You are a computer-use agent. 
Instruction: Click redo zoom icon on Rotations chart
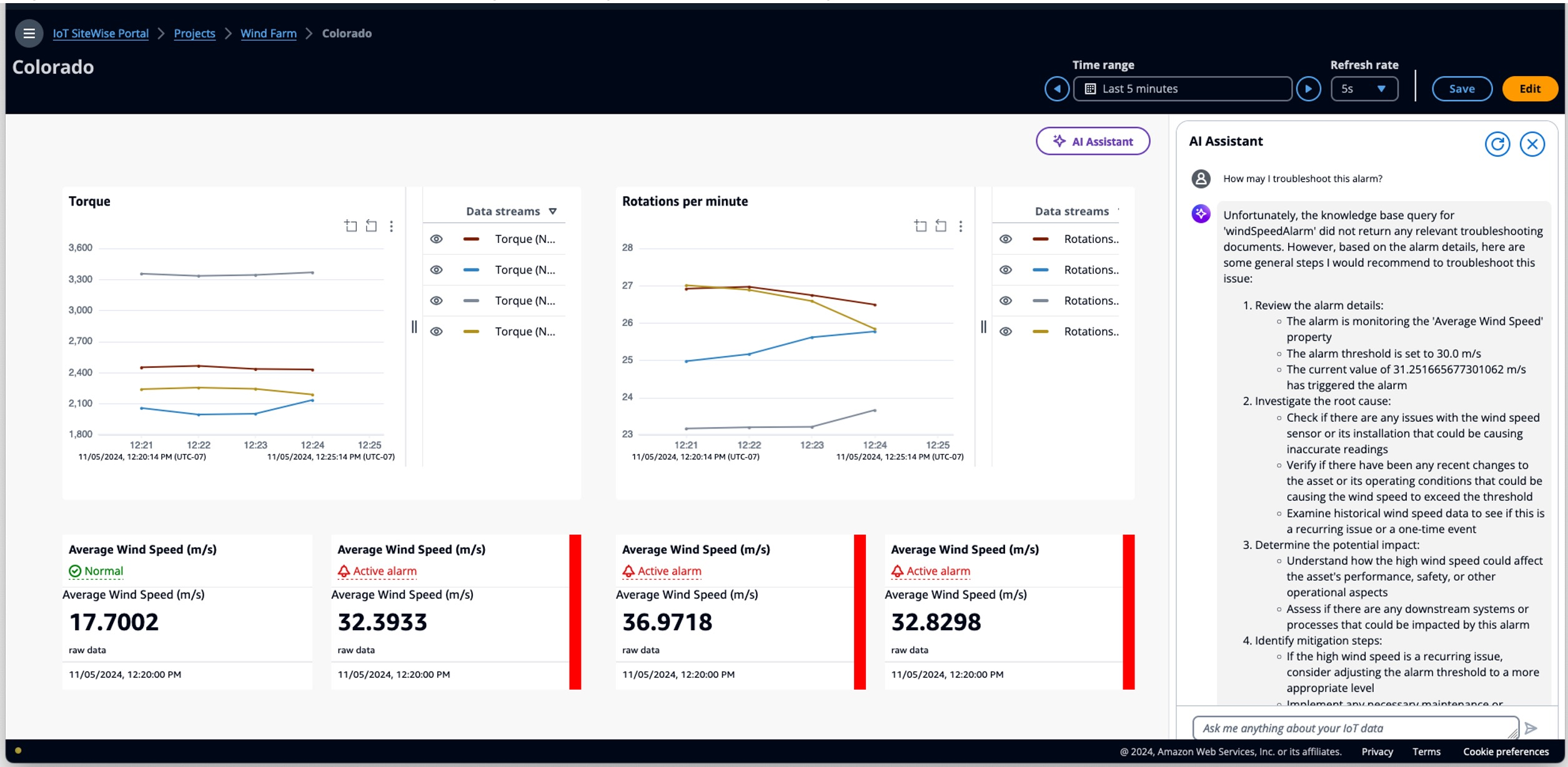tap(941, 226)
